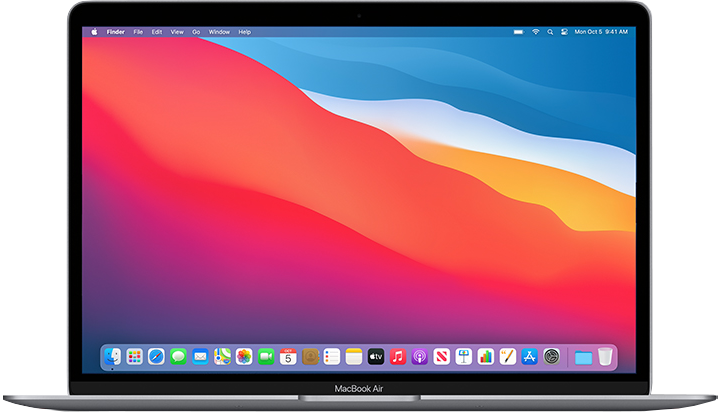Click the Spotlight search icon

coord(550,32)
